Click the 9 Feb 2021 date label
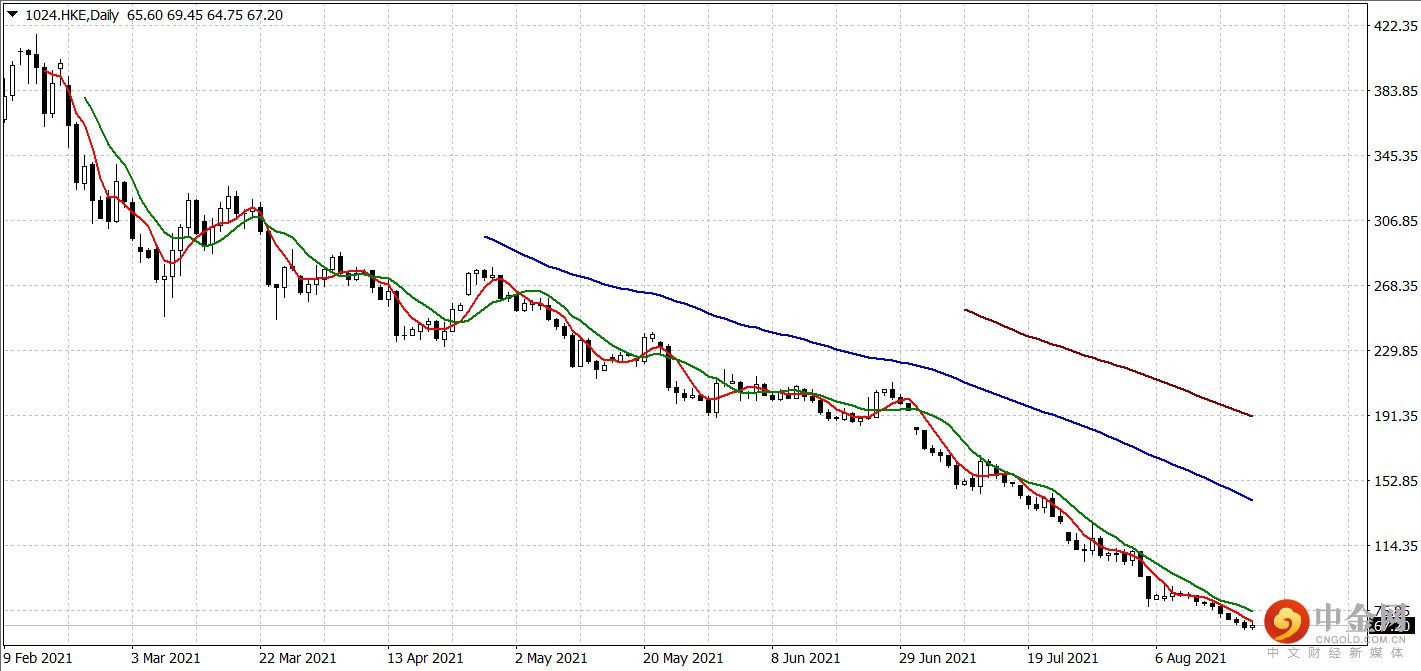Image resolution: width=1421 pixels, height=671 pixels. 39,658
